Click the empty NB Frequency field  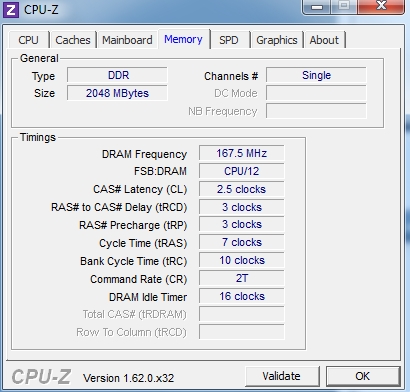pos(316,111)
